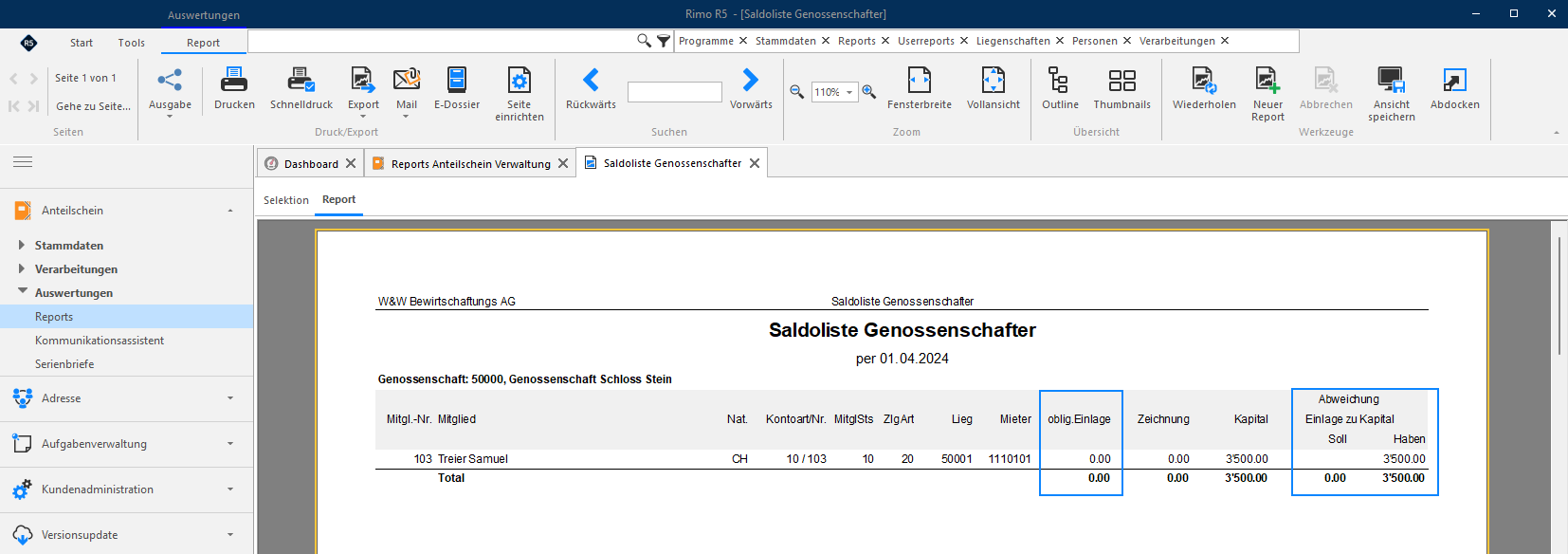Open the 110% zoom level dropdown
The image size is (1568, 554).
[x=849, y=92]
